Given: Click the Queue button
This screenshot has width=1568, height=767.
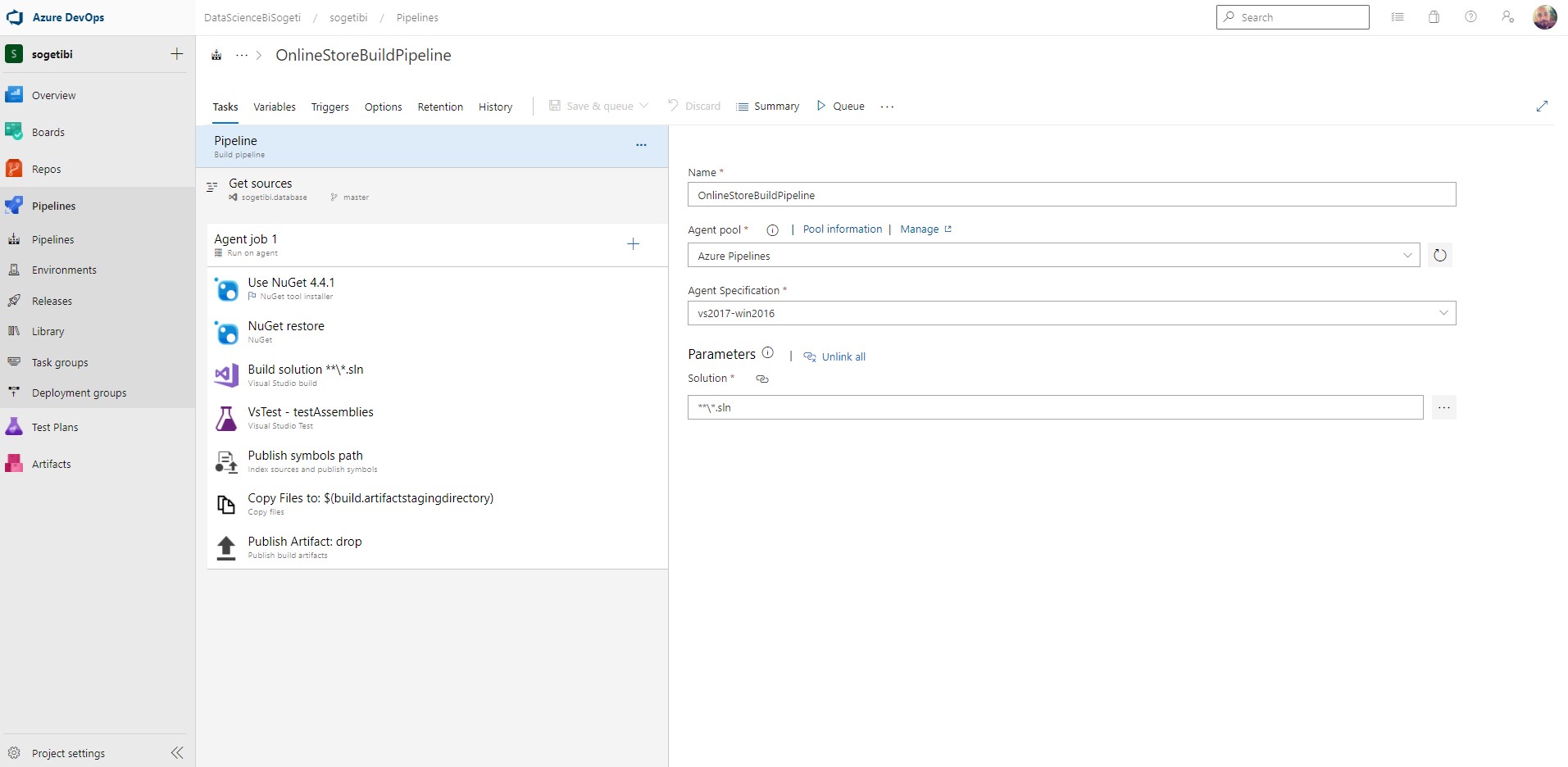Looking at the screenshot, I should pyautogui.click(x=846, y=106).
